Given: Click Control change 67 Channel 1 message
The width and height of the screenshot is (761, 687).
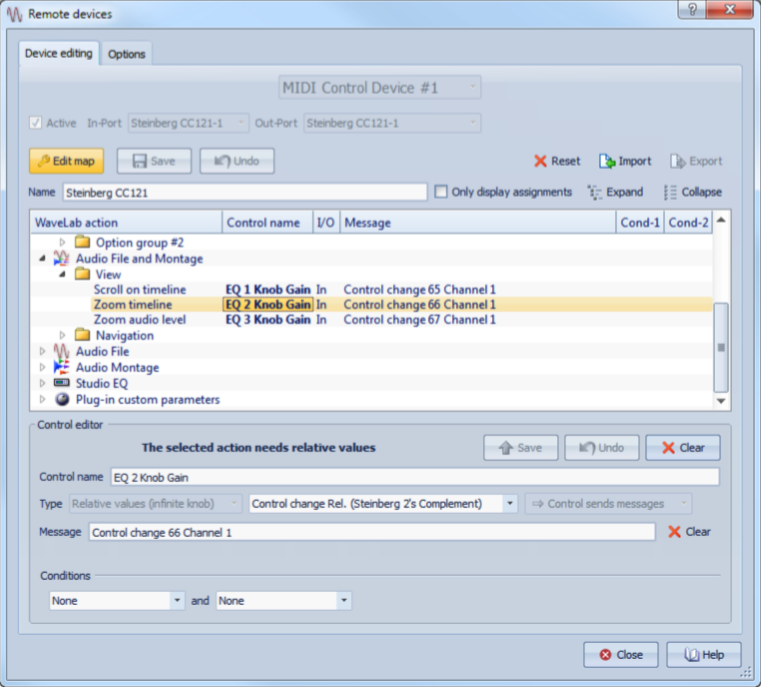Looking at the screenshot, I should pyautogui.click(x=420, y=320).
